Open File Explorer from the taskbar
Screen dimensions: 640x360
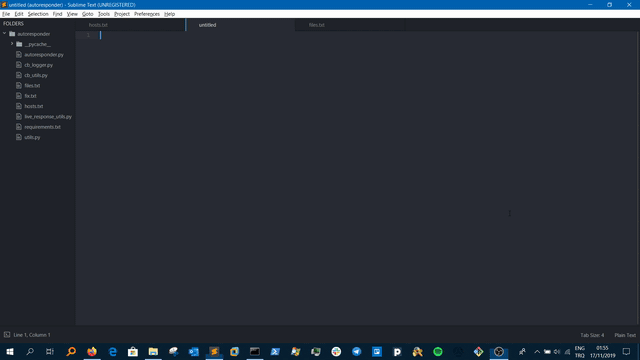pyautogui.click(x=153, y=351)
